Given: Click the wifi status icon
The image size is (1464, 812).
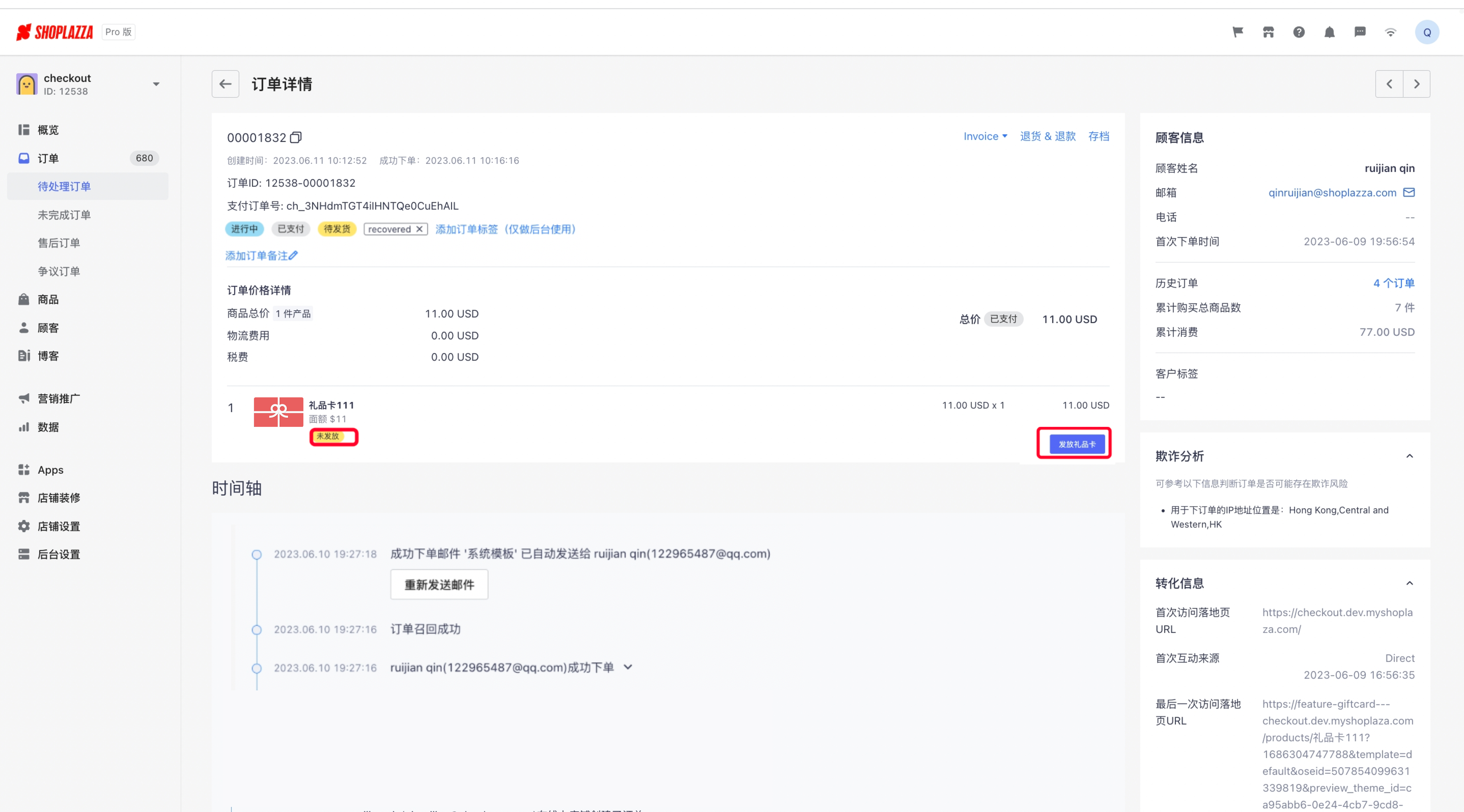Looking at the screenshot, I should (x=1390, y=32).
